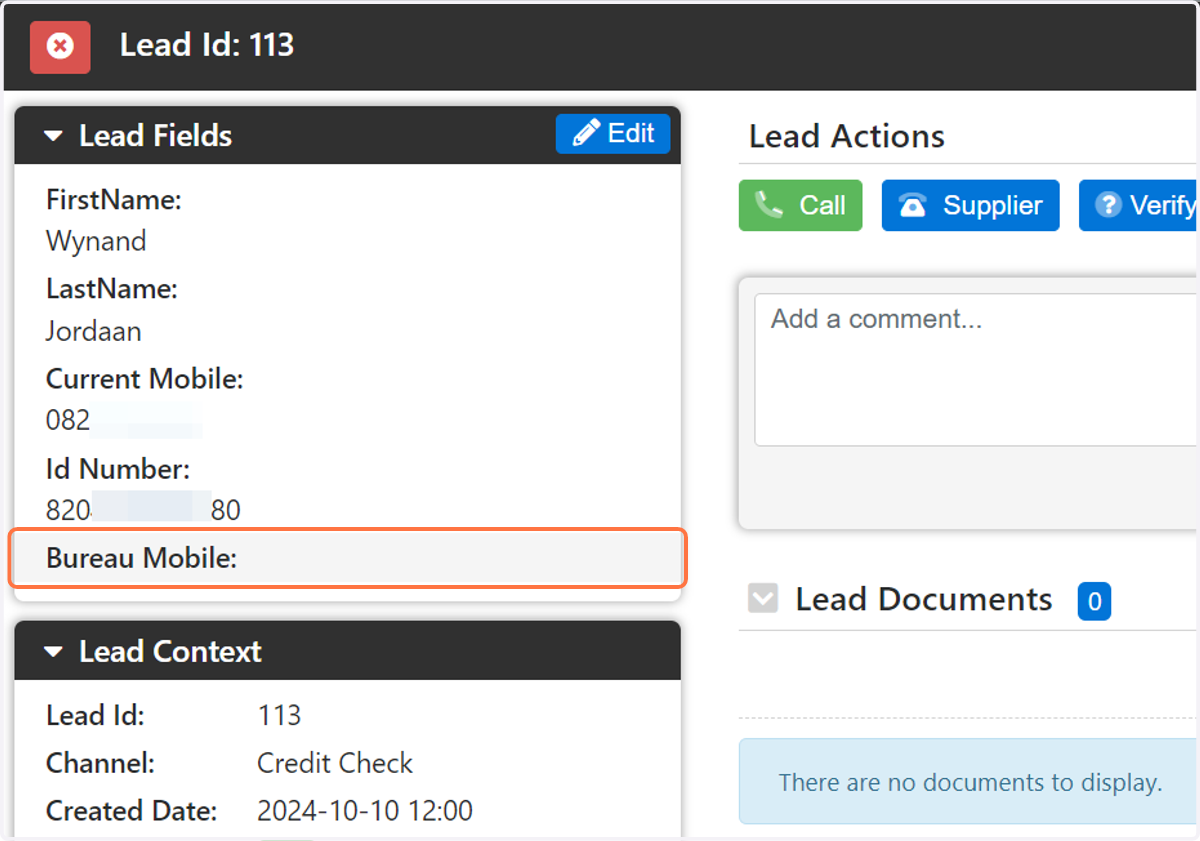This screenshot has height=841, width=1200.
Task: Click the Edit button in Lead Fields
Action: (613, 134)
